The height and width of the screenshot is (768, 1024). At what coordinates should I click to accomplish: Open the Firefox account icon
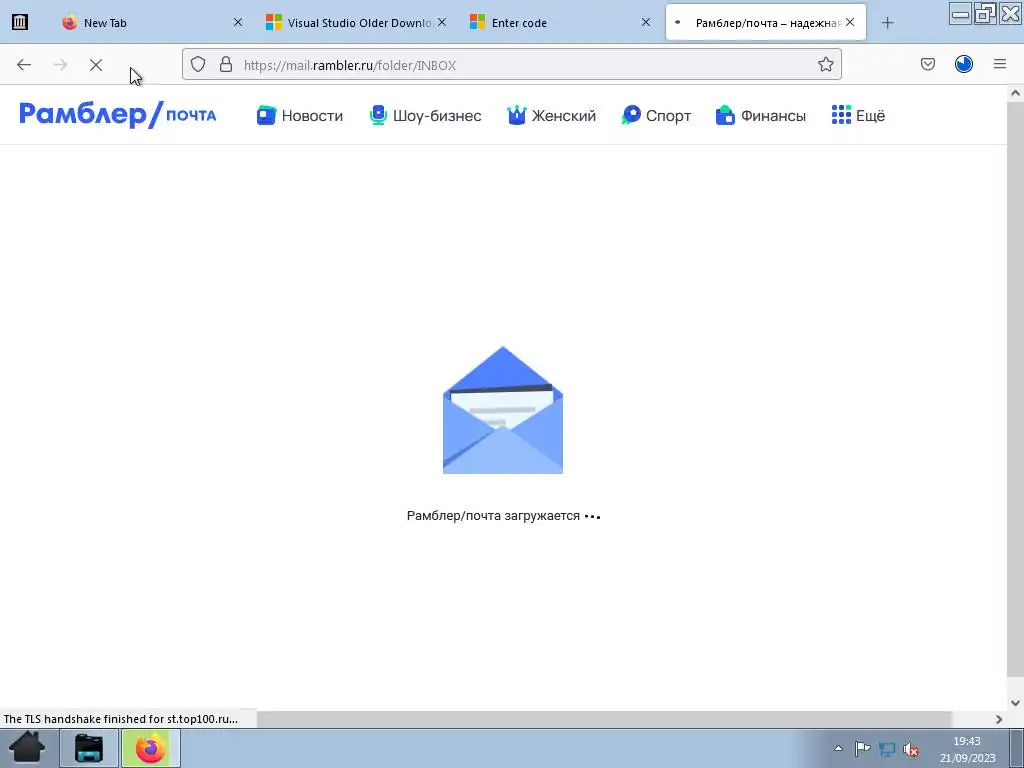[964, 64]
